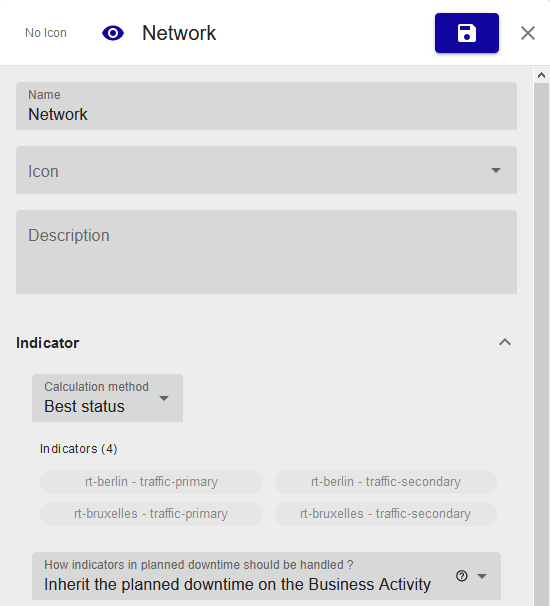
Task: Select the rt-bruxelles - traffic-primary indicator chip
Action: click(x=152, y=514)
